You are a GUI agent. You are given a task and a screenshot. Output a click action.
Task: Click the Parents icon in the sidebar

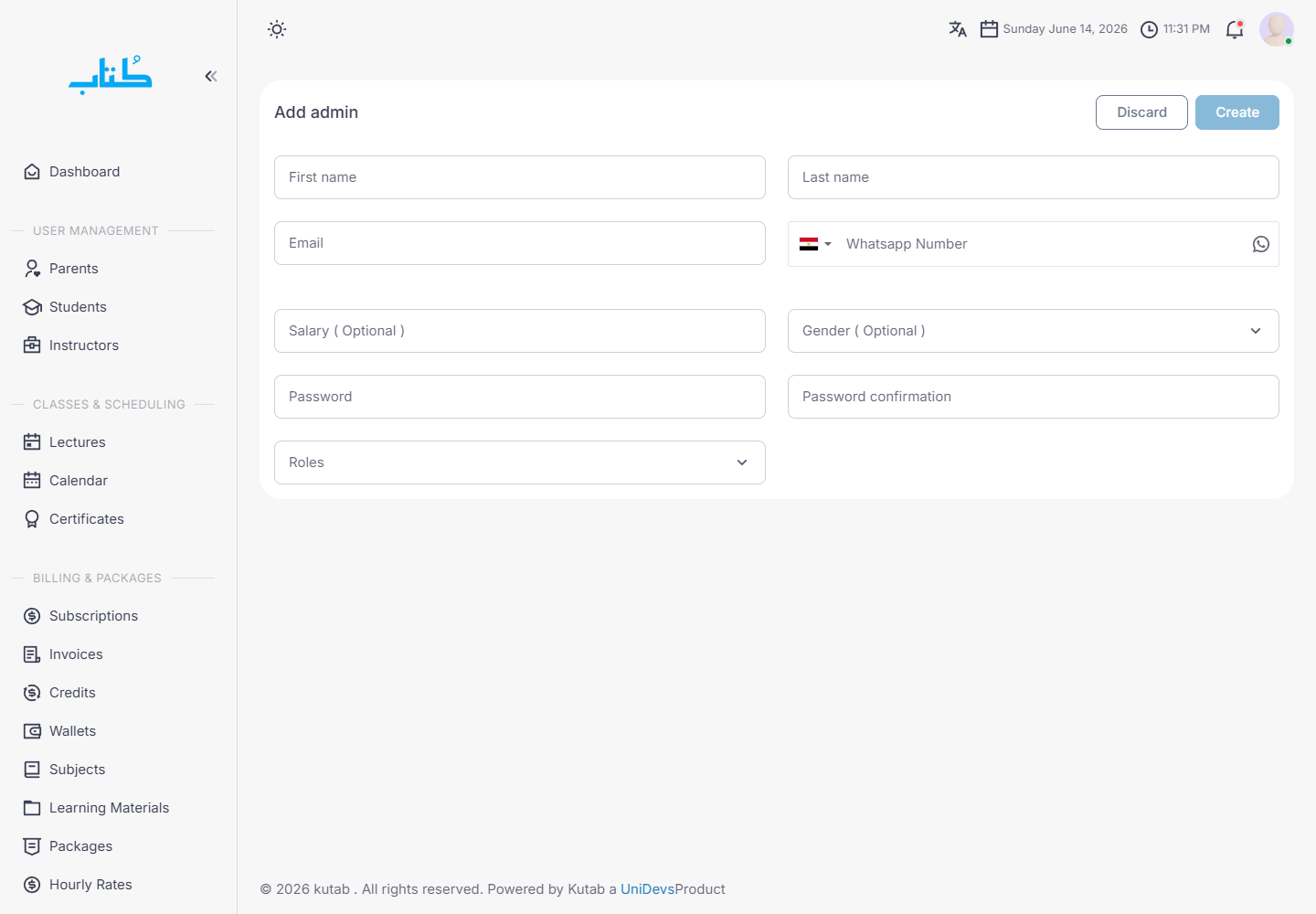[32, 269]
